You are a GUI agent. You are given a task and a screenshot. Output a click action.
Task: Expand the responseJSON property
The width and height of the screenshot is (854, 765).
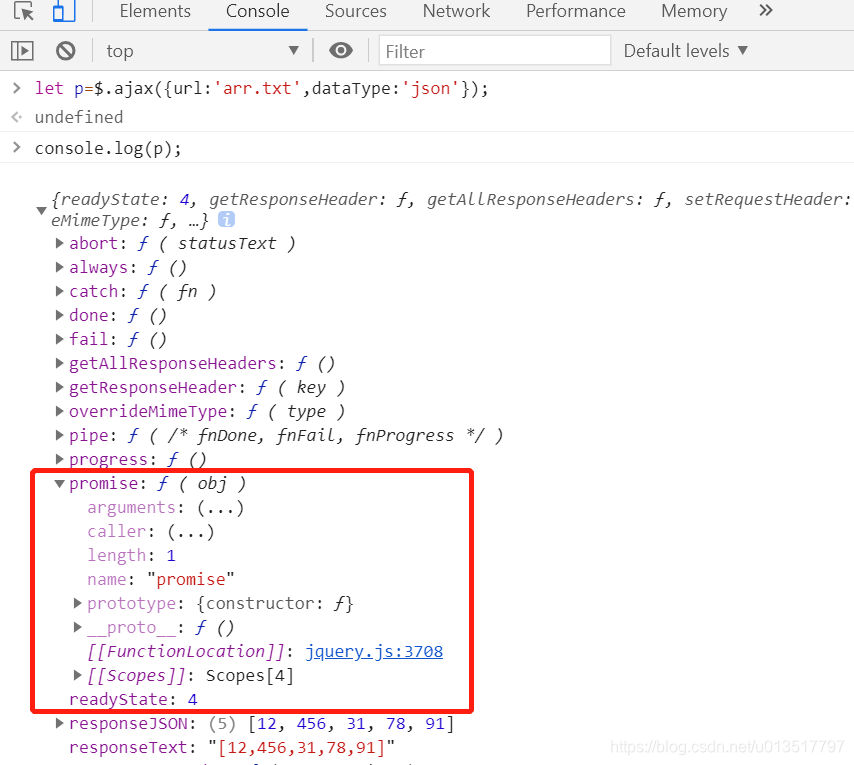click(x=59, y=723)
